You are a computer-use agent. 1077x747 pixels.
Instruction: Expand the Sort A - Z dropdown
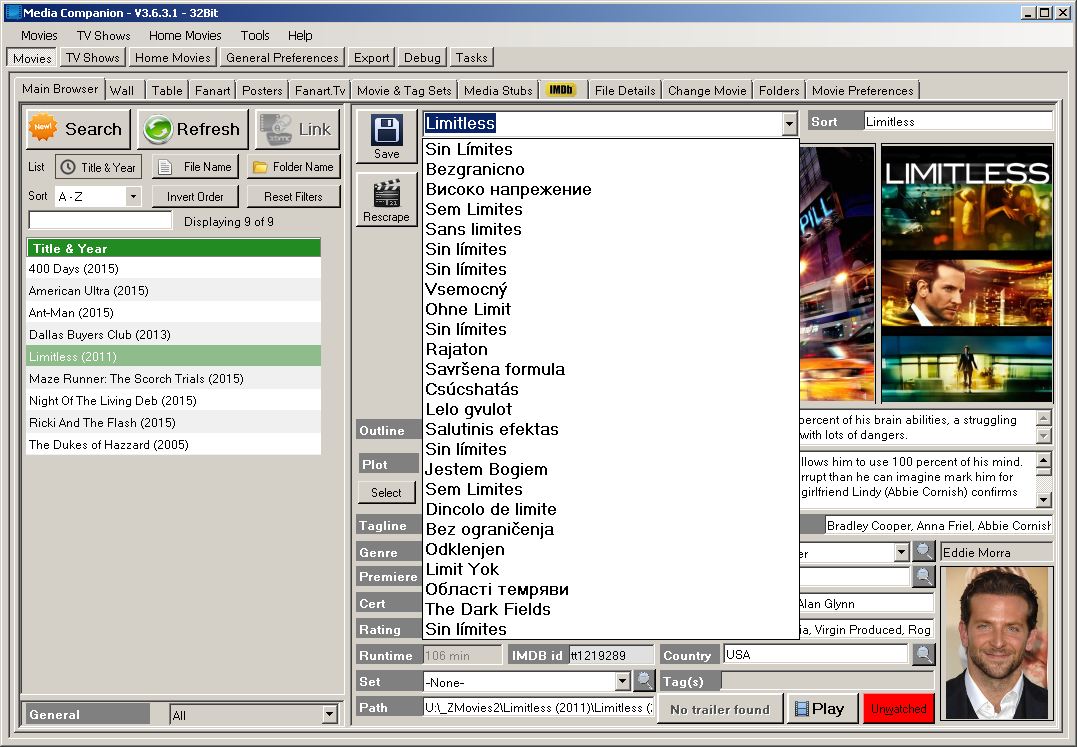pyautogui.click(x=133, y=196)
